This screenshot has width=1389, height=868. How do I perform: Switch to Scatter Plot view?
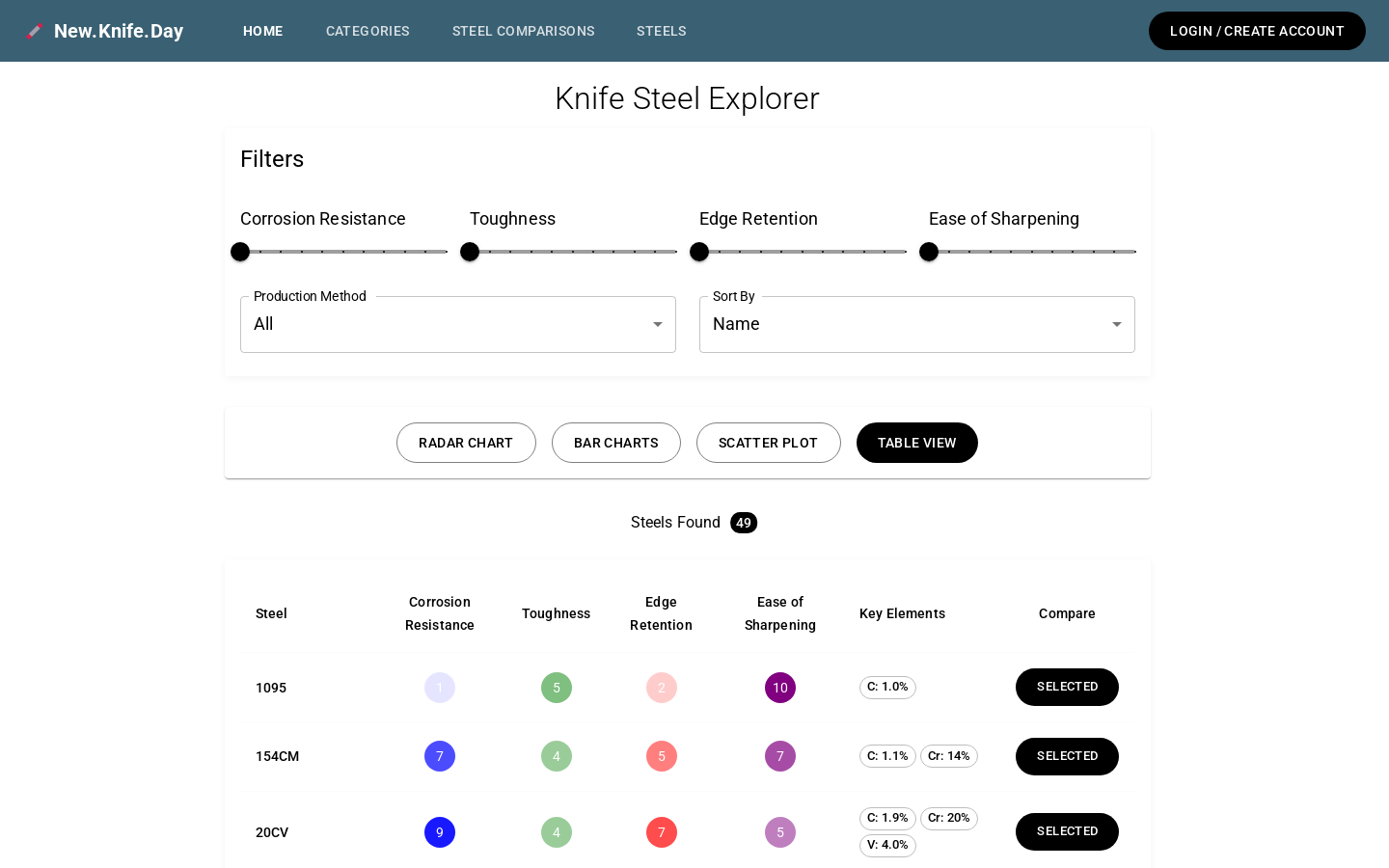tap(769, 443)
